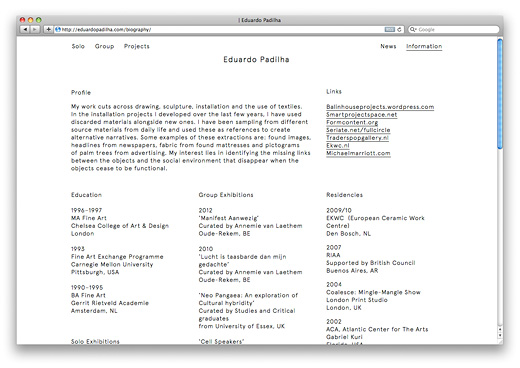Visit Balinhouseprojects.wordpress.com link

click(x=380, y=107)
